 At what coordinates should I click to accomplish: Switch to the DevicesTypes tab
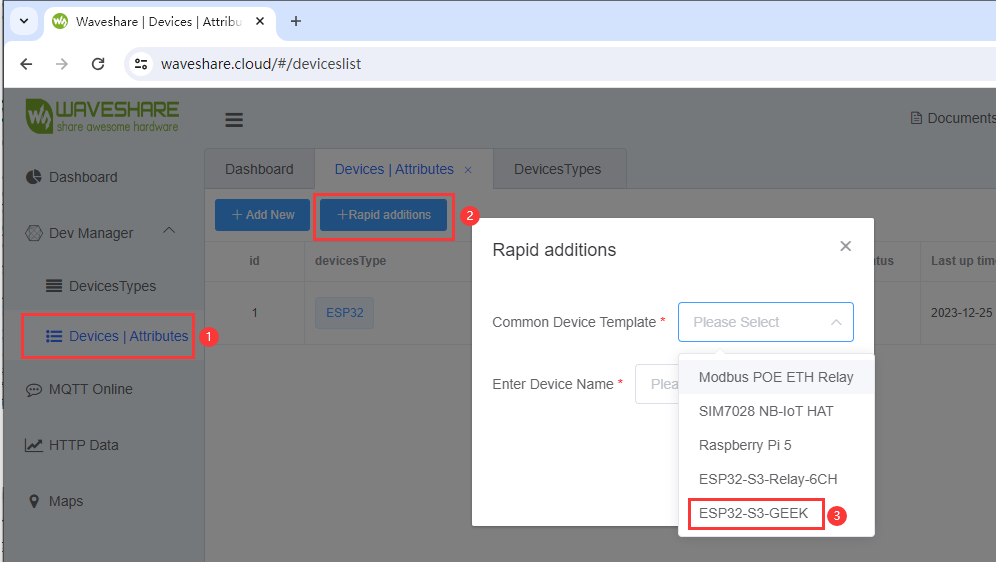coord(558,169)
